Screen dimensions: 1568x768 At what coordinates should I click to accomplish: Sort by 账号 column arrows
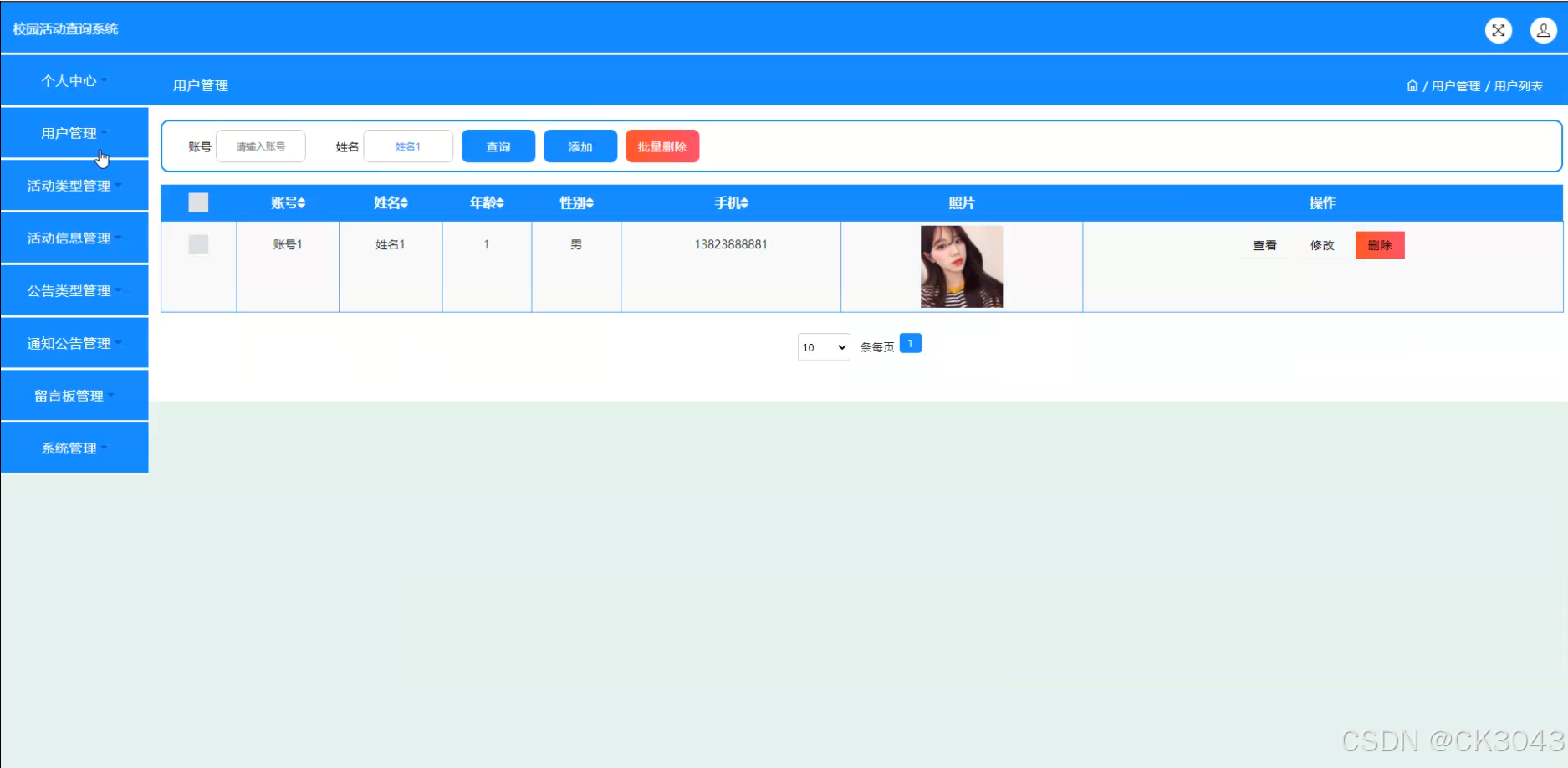click(x=302, y=203)
